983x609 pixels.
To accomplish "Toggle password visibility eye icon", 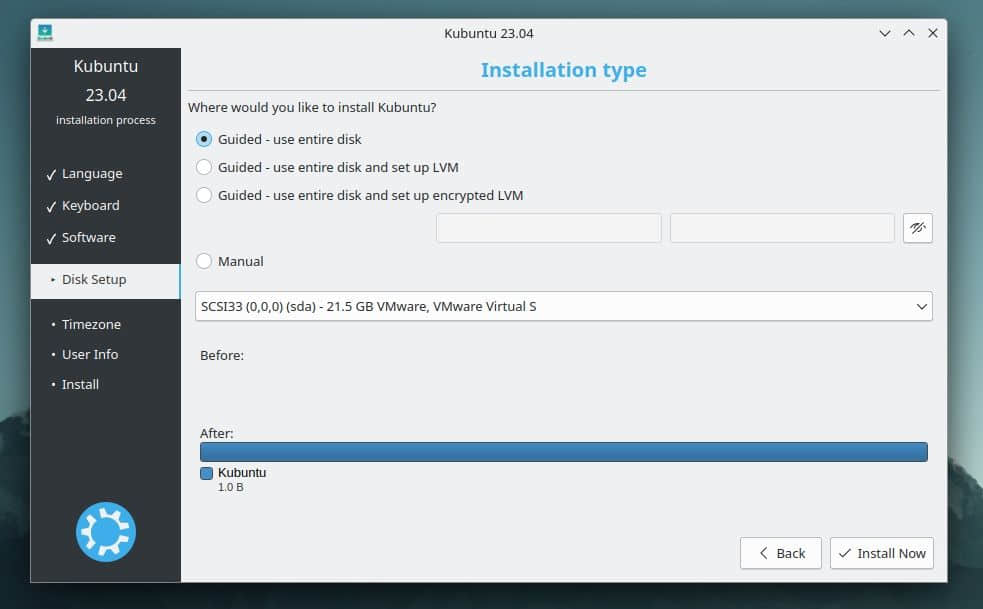I will 917,228.
